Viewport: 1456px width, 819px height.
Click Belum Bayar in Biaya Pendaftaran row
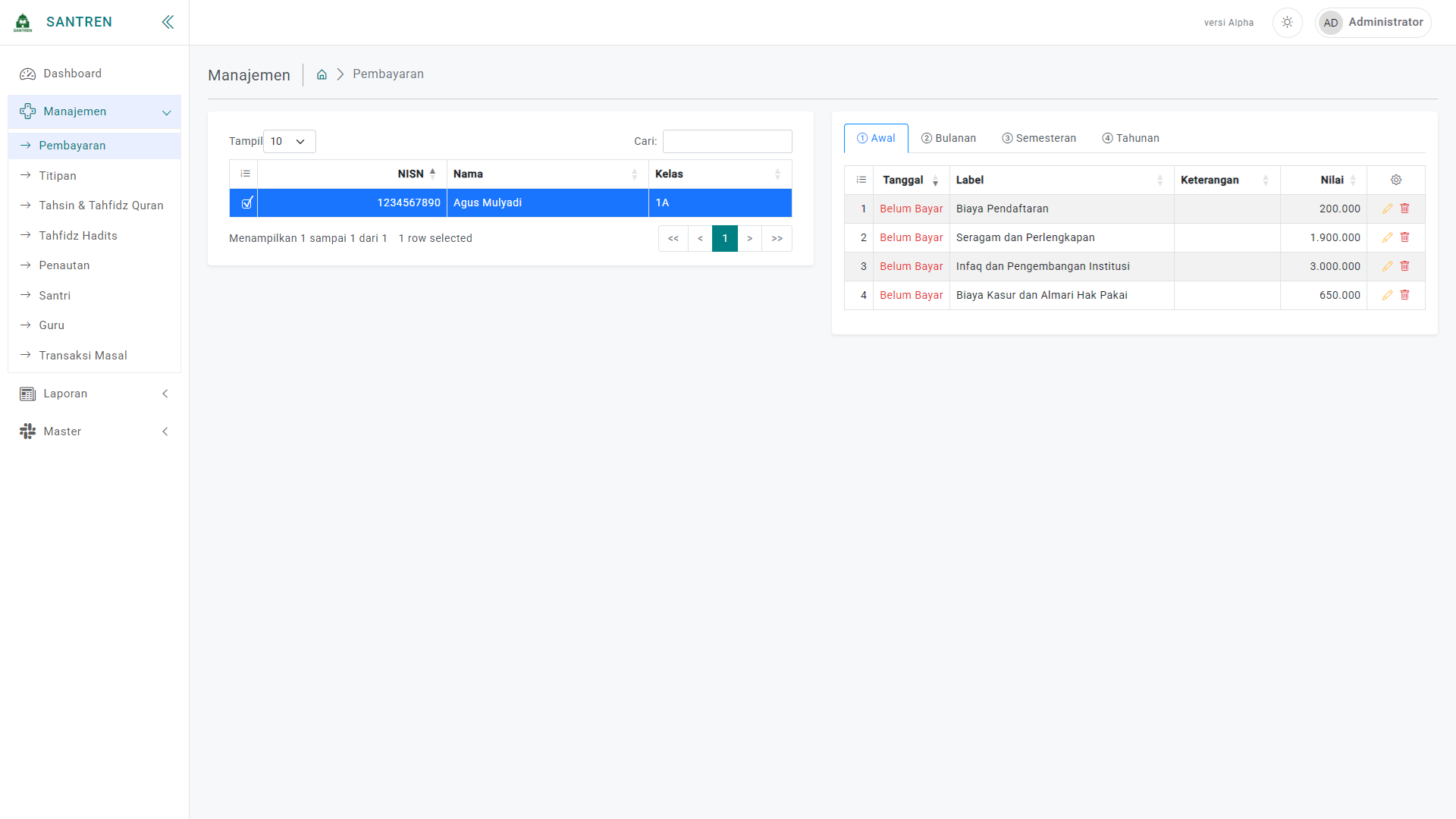tap(912, 209)
